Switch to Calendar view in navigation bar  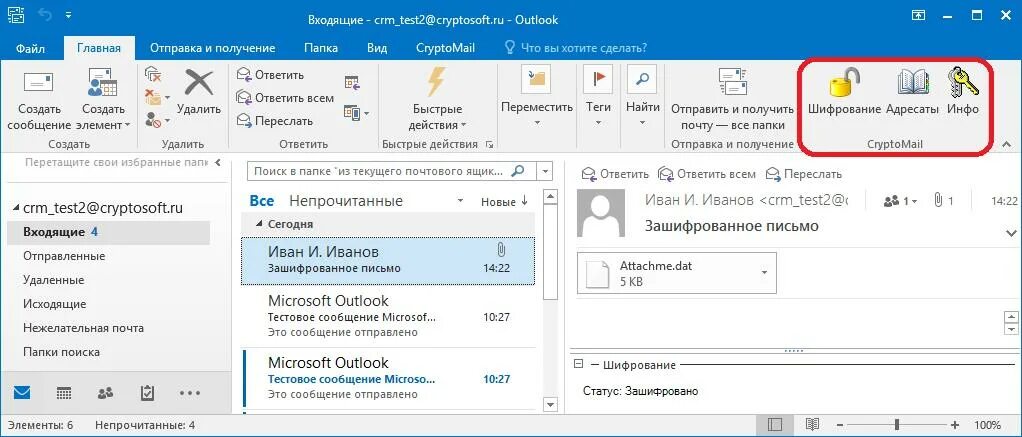64,393
